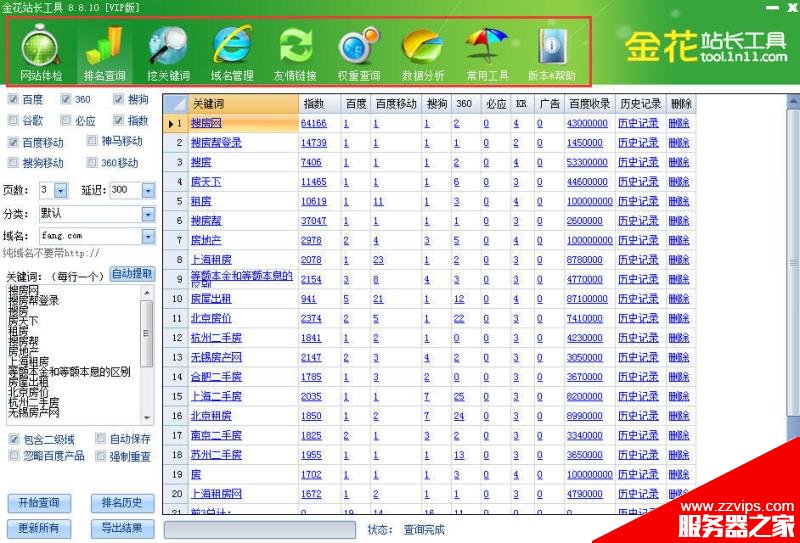Image resolution: width=800 pixels, height=543 pixels.
Task: Expand the 分类 category dropdown
Action: (x=148, y=214)
